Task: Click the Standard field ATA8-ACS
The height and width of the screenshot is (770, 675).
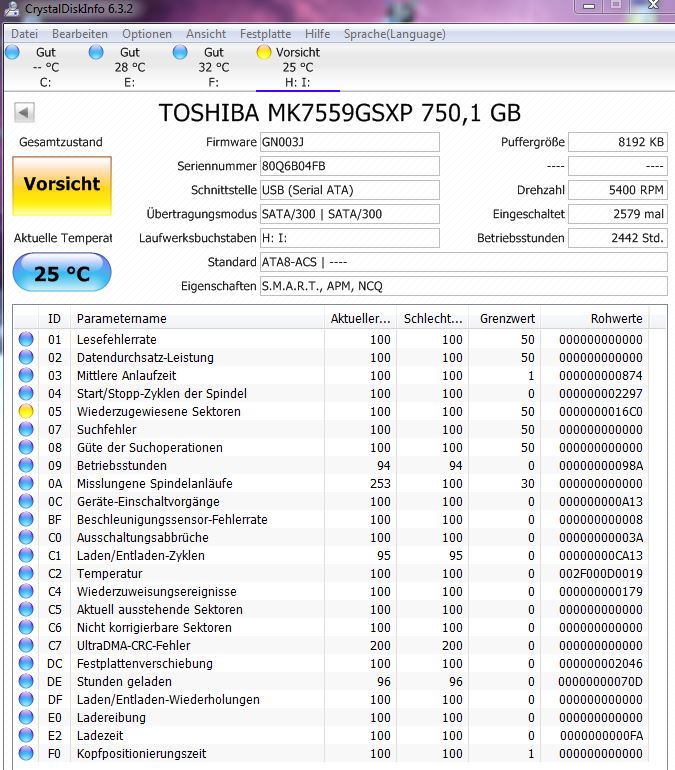Action: 463,262
